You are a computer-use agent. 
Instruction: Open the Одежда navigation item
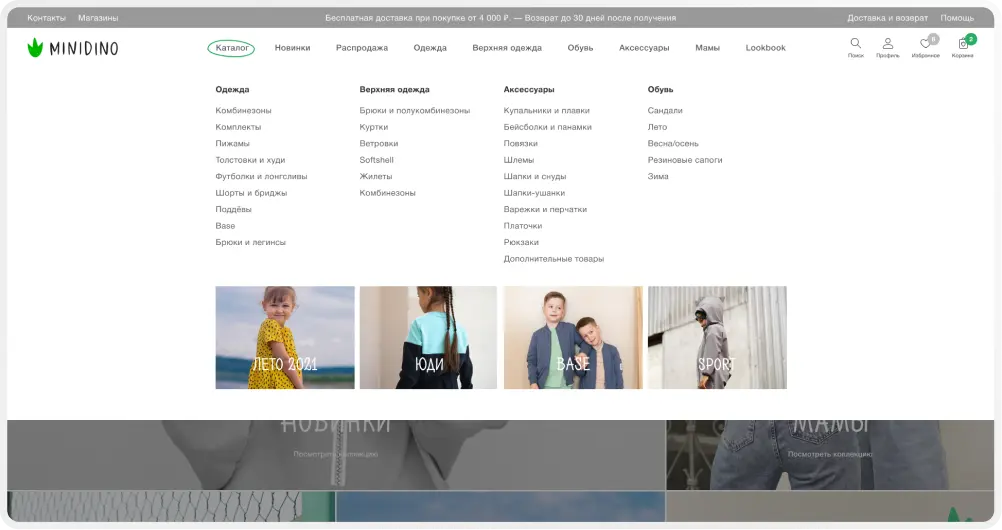point(430,48)
